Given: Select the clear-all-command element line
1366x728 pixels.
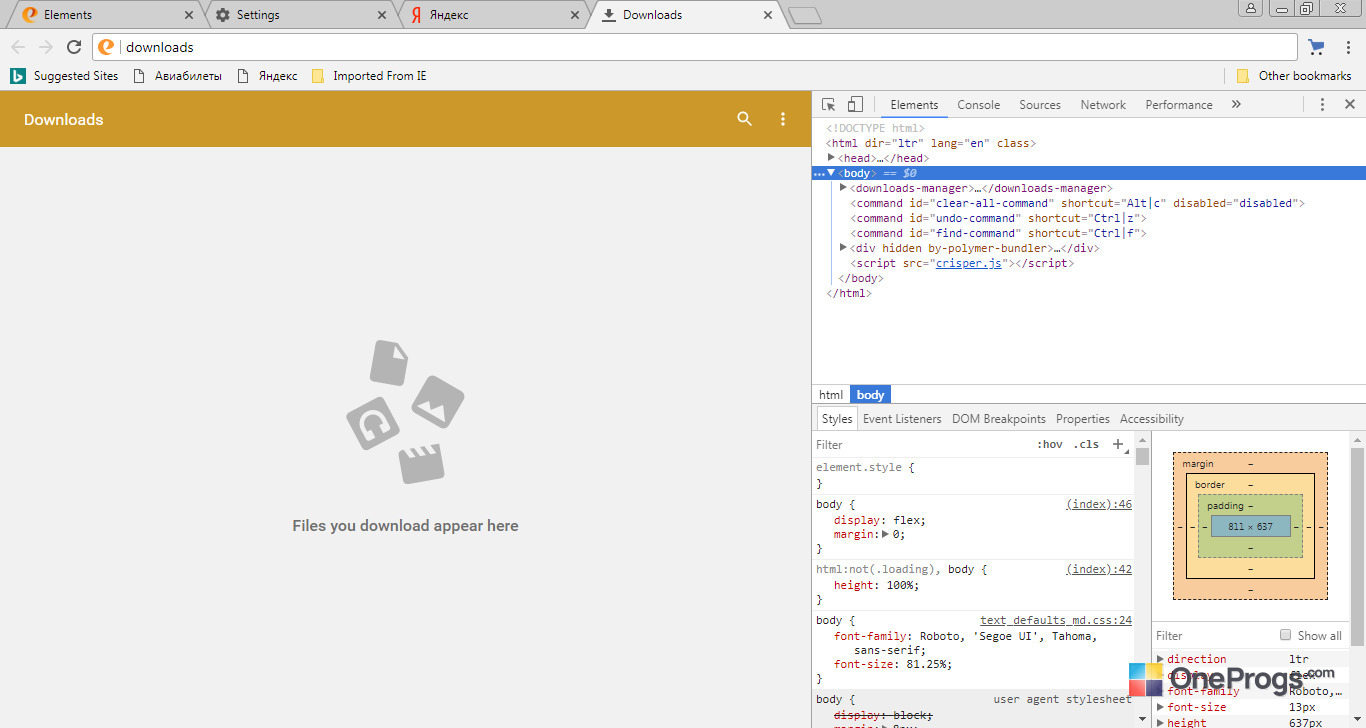Looking at the screenshot, I should (x=1077, y=203).
